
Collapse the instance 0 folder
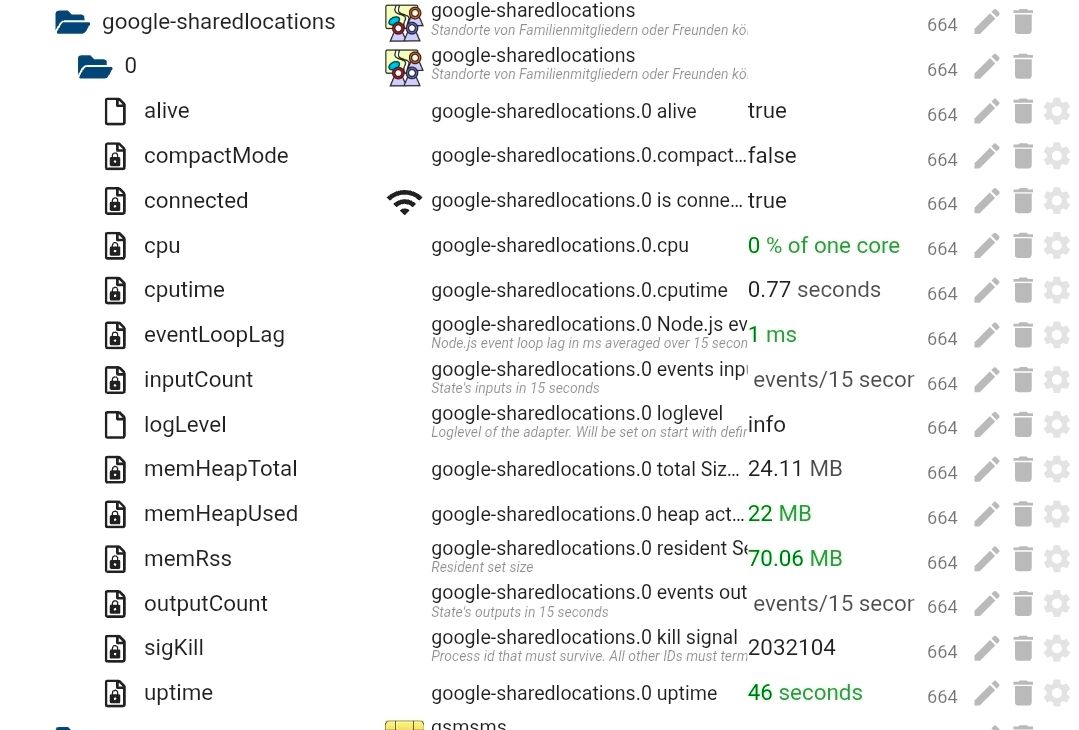coord(95,67)
